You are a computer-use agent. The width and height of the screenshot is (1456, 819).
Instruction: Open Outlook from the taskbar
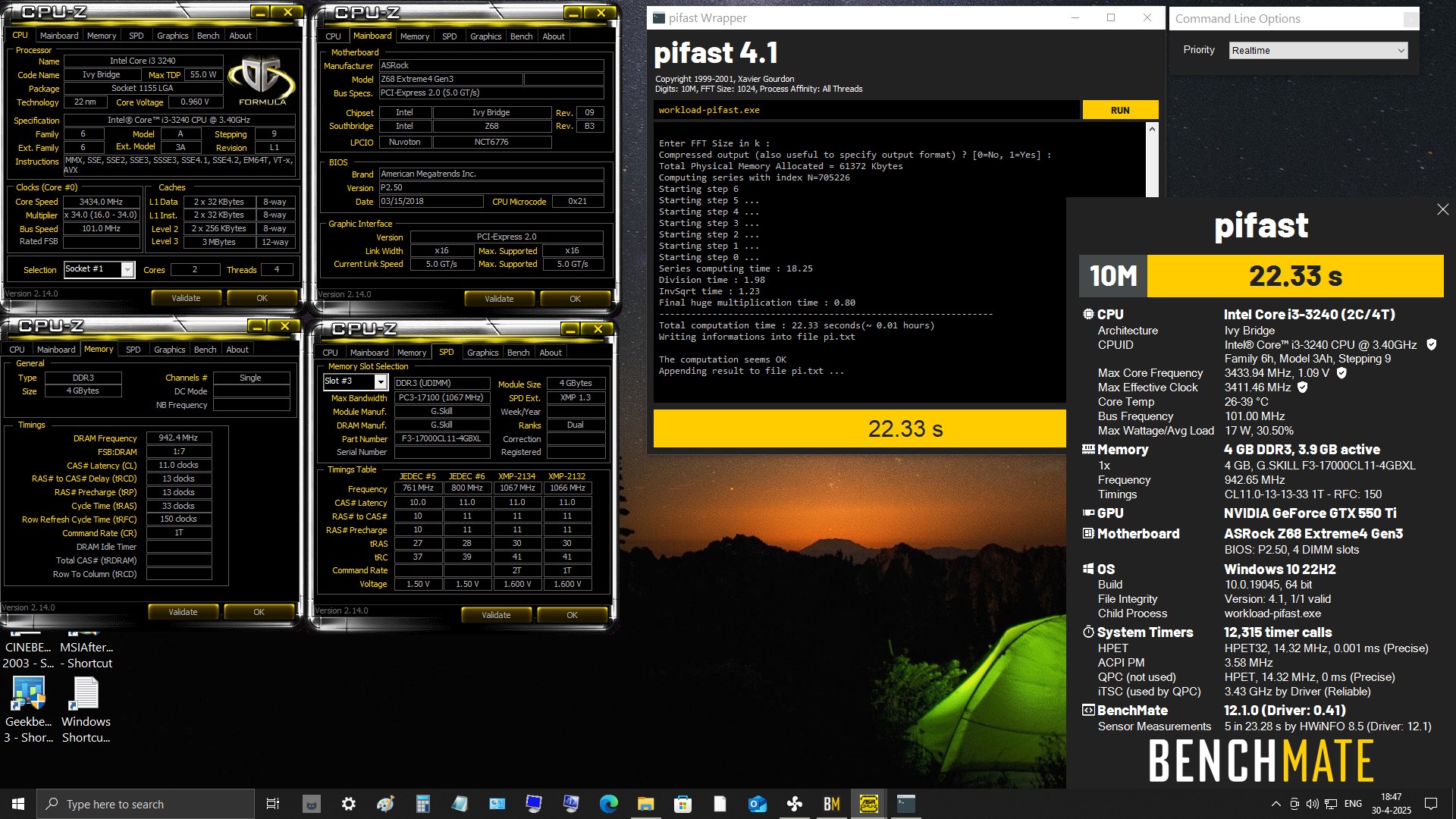(x=757, y=804)
